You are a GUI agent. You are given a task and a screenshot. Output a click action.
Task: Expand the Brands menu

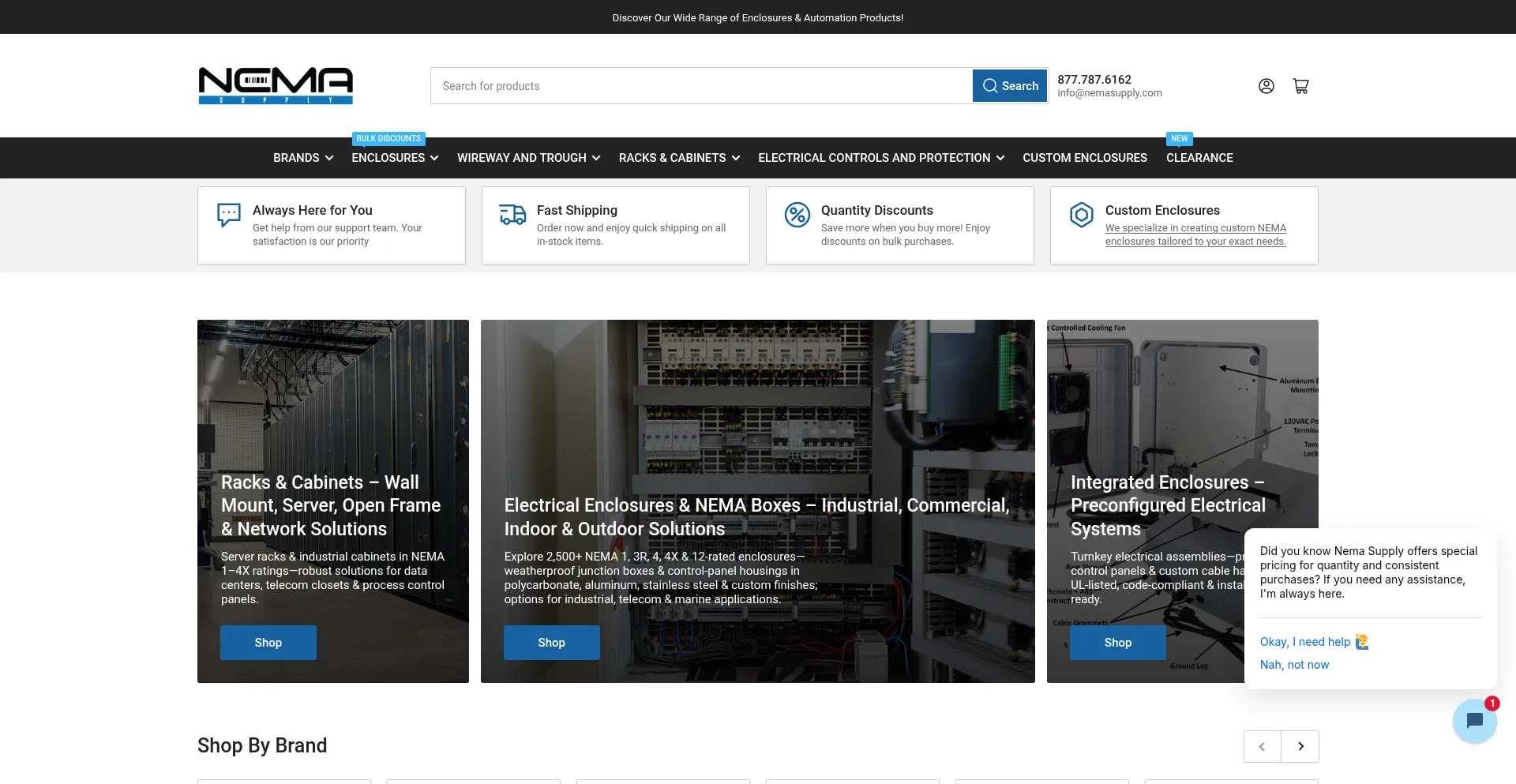click(x=303, y=158)
